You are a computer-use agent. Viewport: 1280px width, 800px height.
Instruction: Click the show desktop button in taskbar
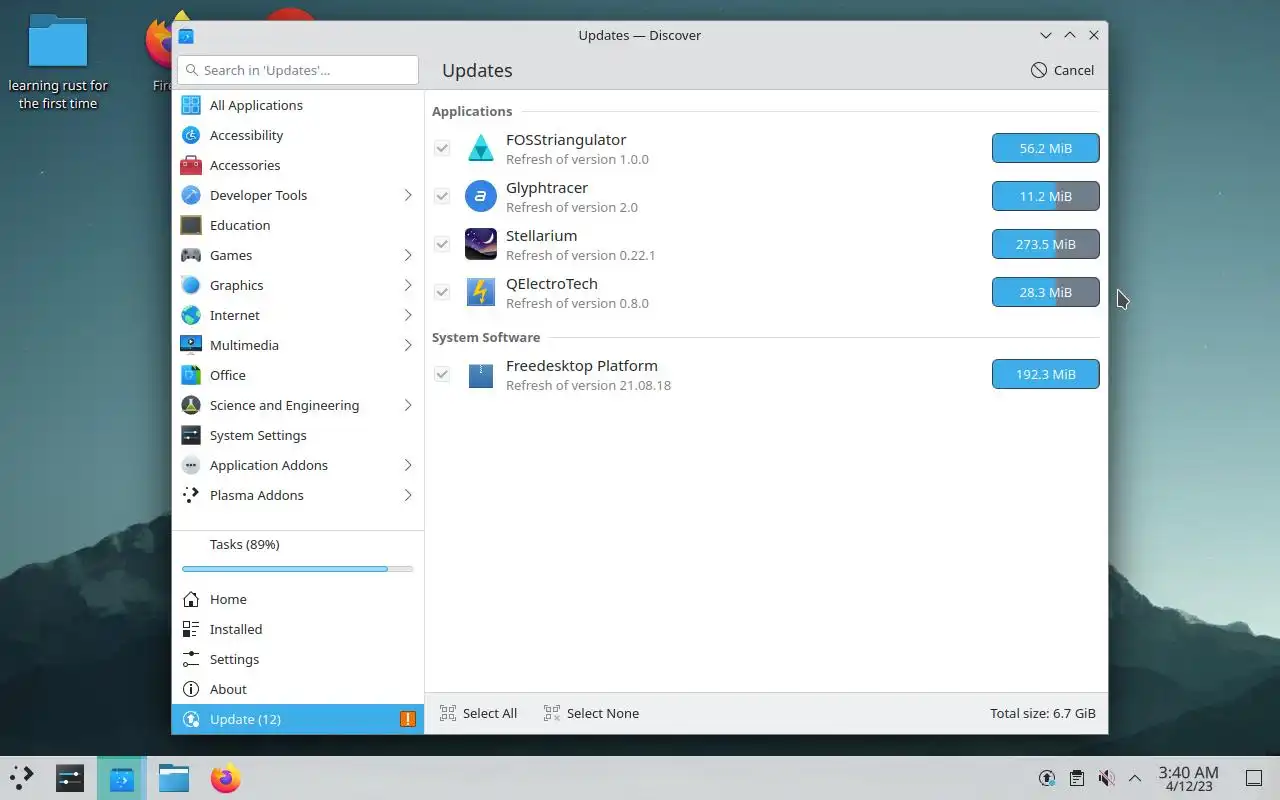[1254, 778]
